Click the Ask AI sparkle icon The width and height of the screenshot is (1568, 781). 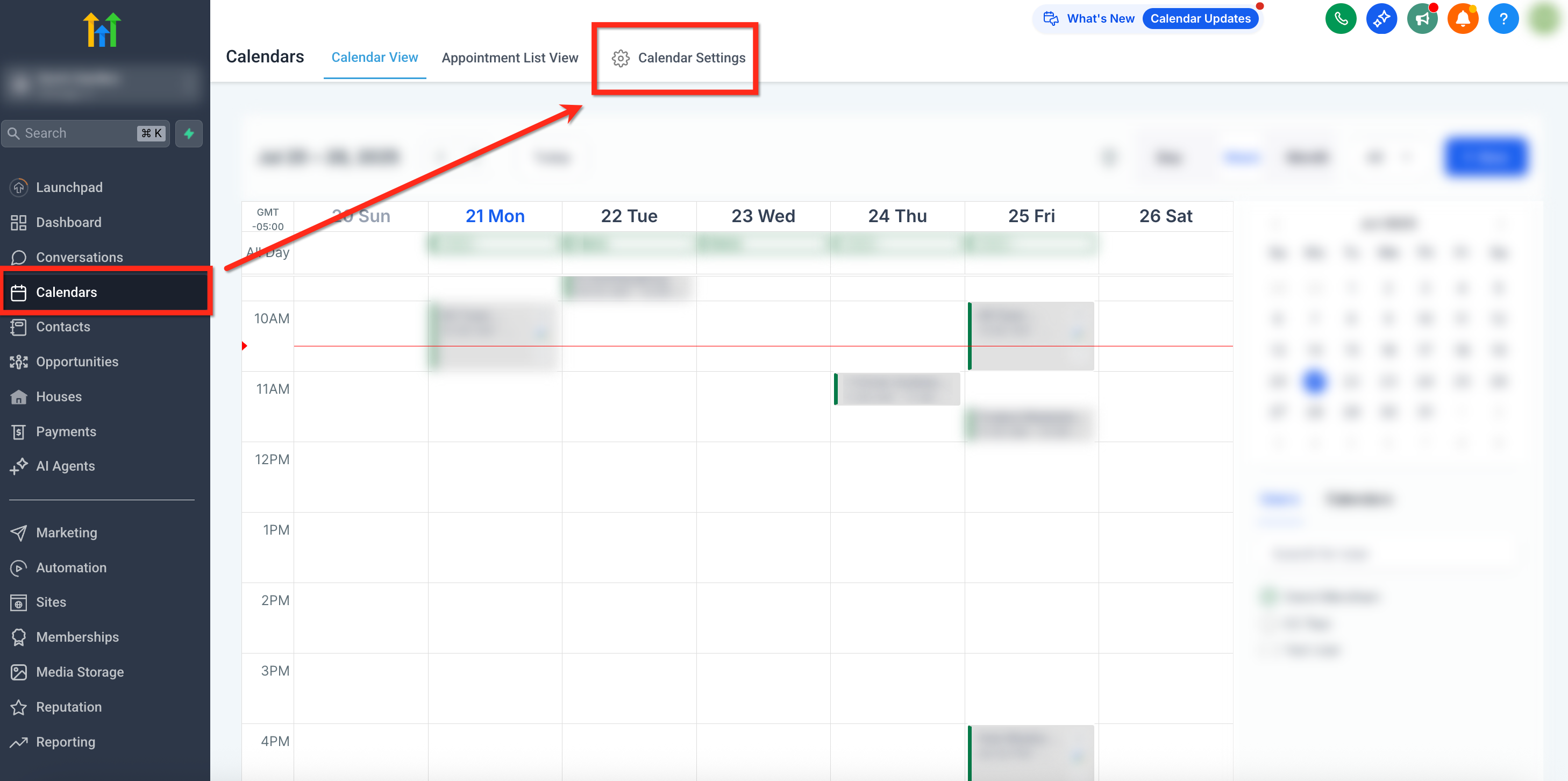click(1381, 19)
